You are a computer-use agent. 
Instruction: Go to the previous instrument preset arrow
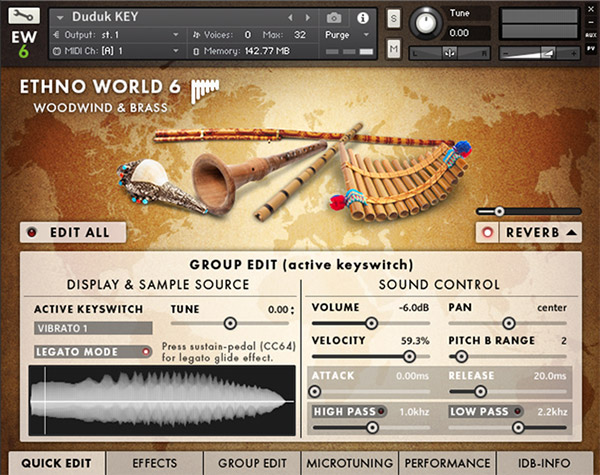291,17
